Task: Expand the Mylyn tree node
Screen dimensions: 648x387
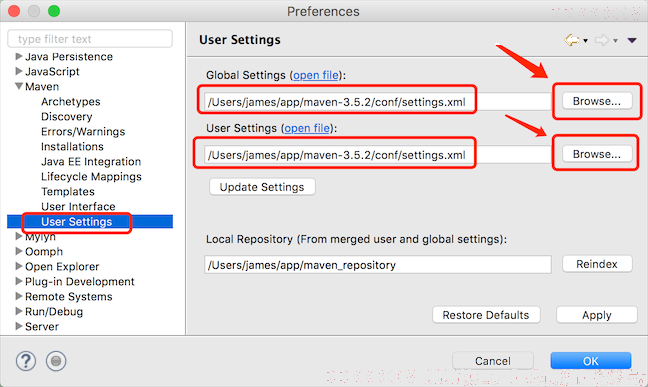Action: coord(19,236)
